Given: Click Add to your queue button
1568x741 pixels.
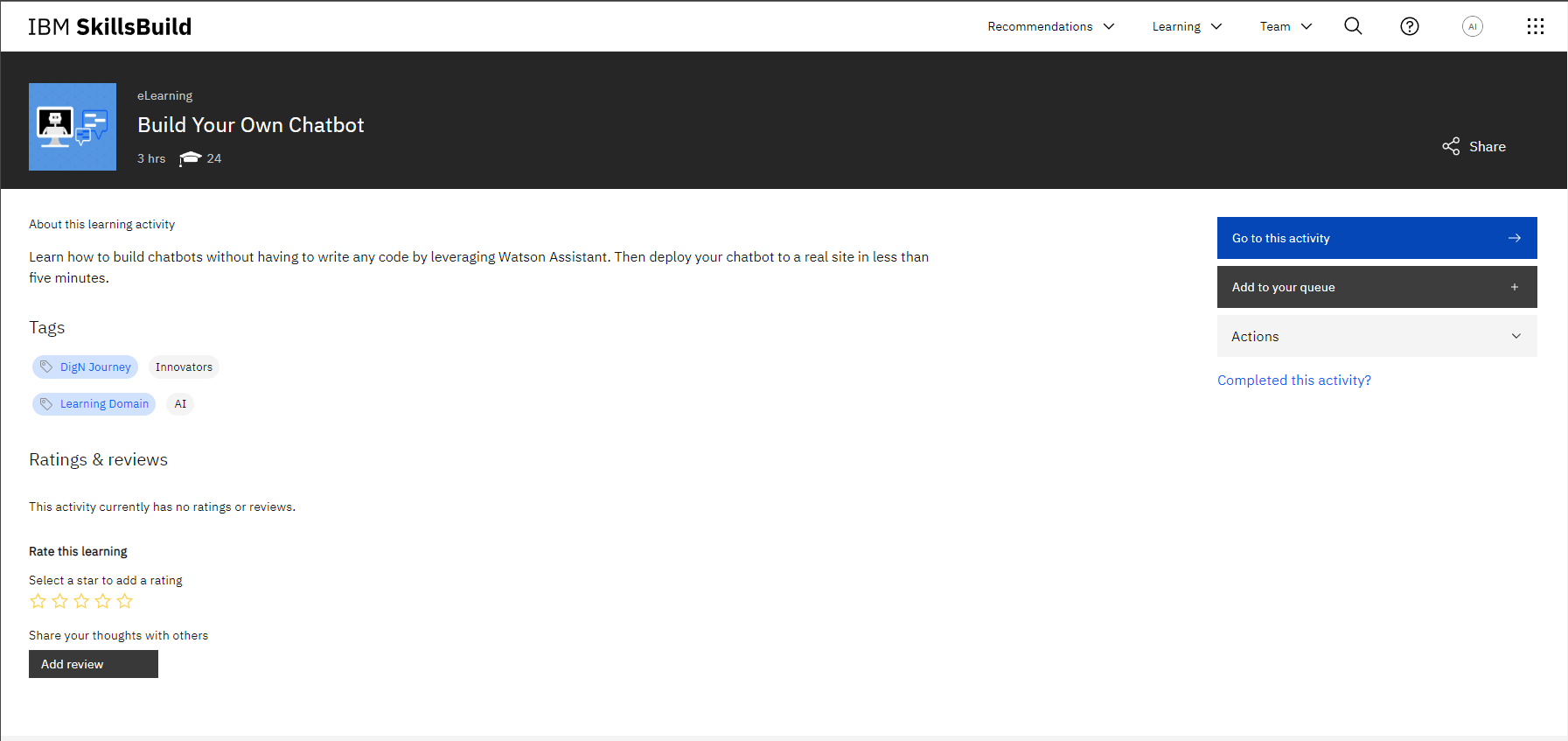Looking at the screenshot, I should point(1377,287).
